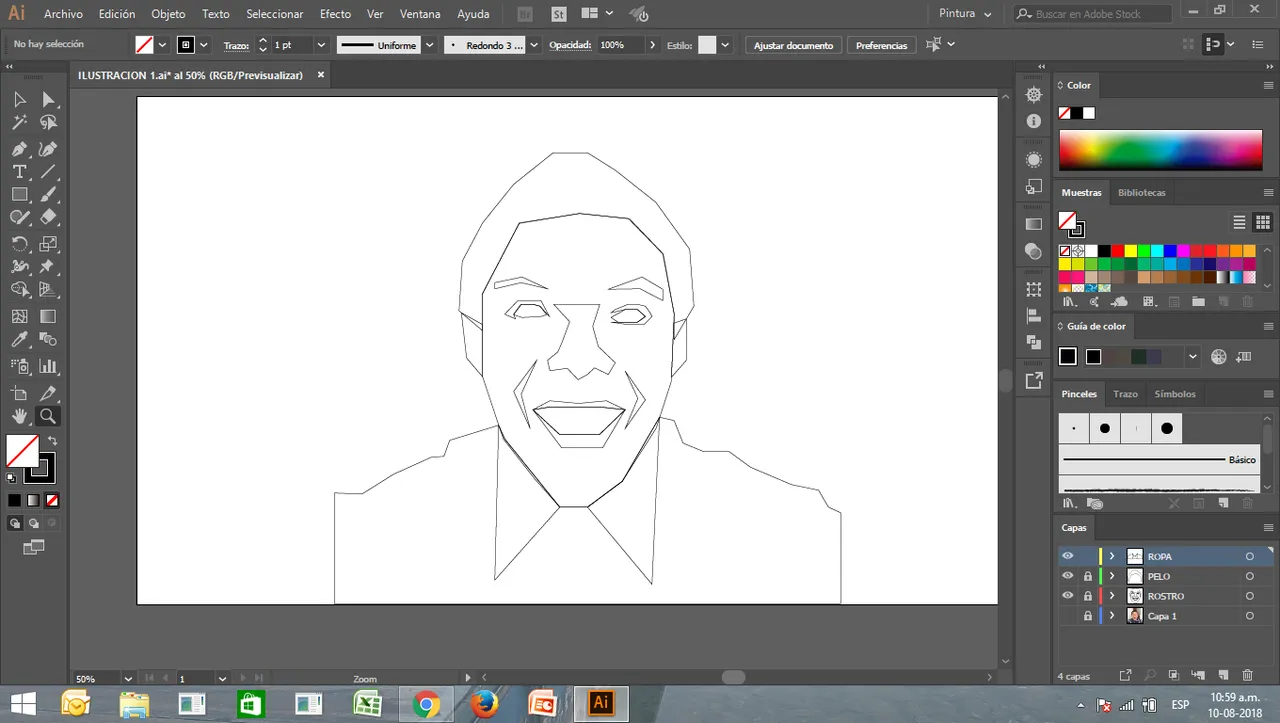Open the Pintura workspace dropdown
Viewport: 1280px width, 723px height.
[966, 14]
